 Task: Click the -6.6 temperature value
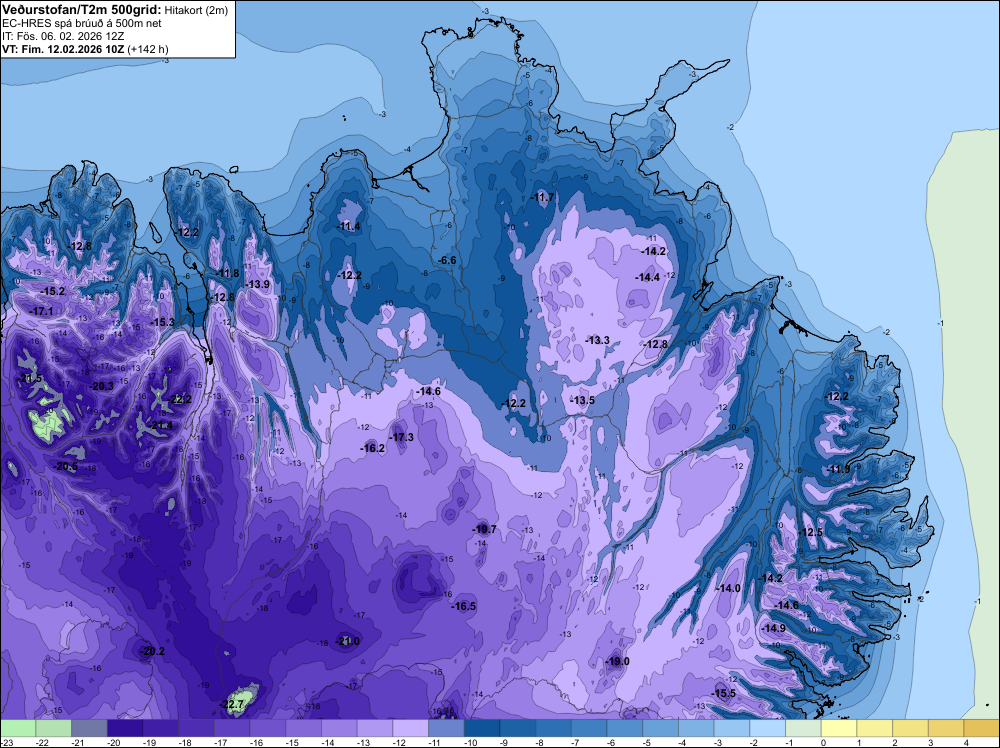click(x=448, y=260)
